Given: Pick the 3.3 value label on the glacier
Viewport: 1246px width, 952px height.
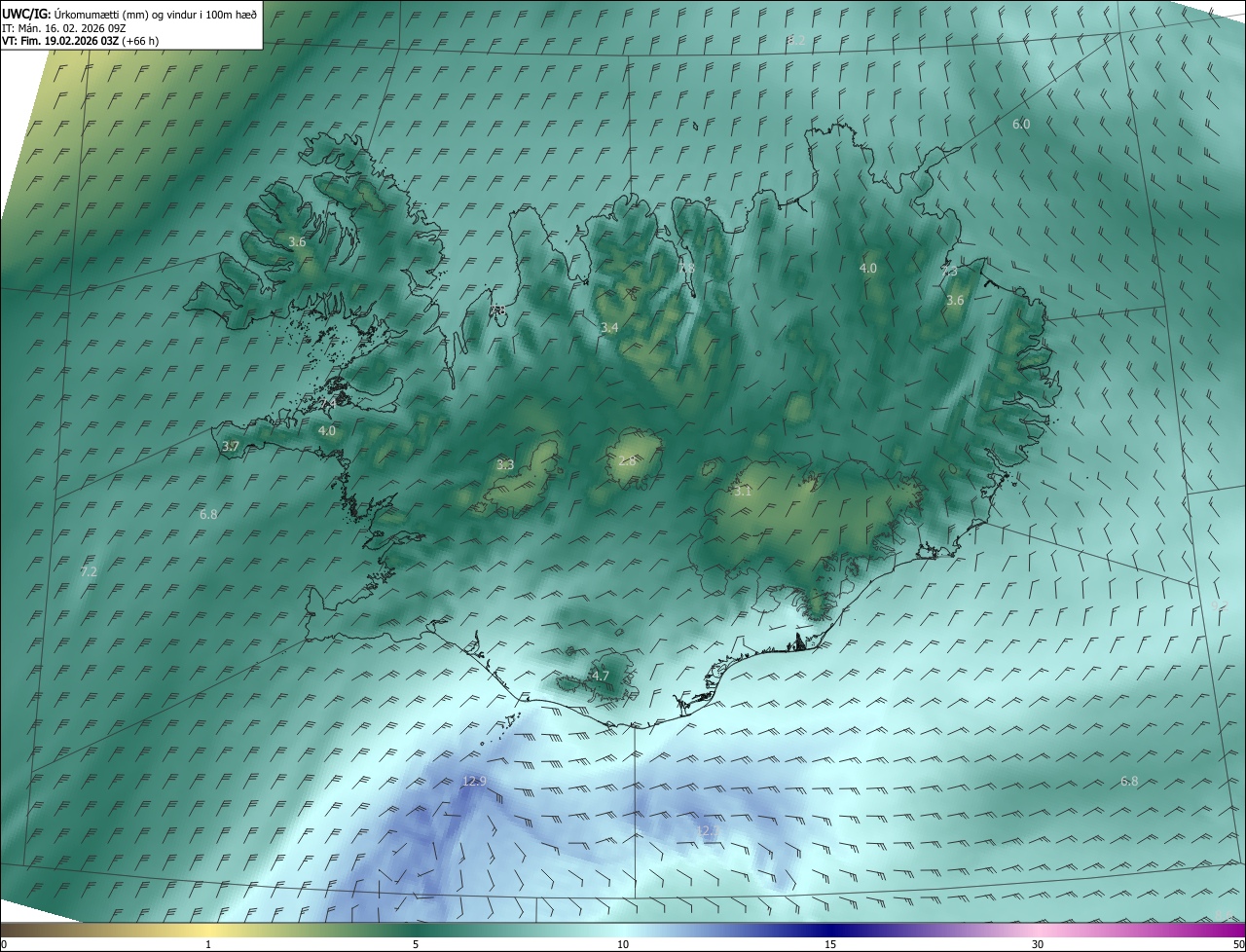Looking at the screenshot, I should [505, 465].
